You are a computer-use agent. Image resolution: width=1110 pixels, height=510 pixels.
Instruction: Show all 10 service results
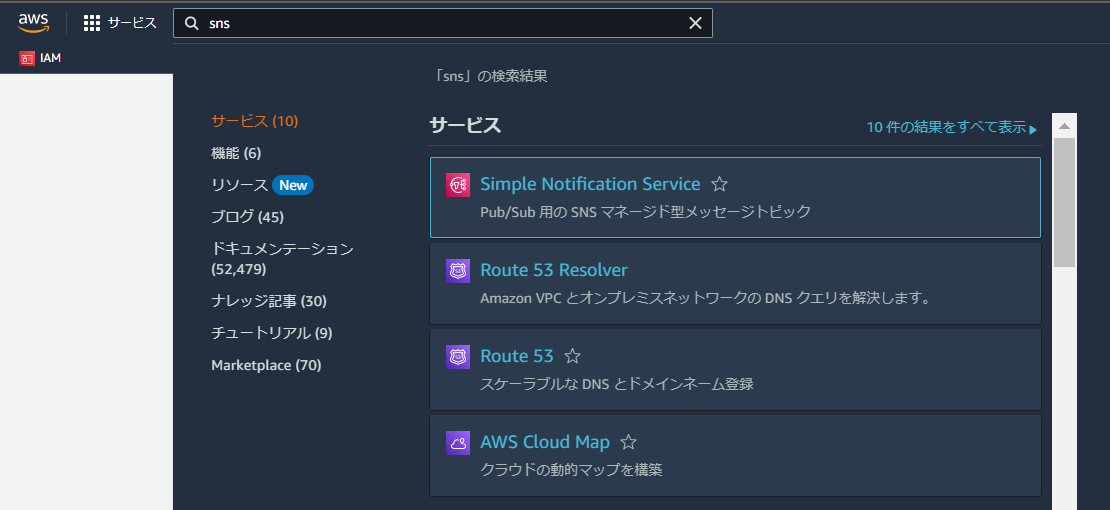(946, 128)
